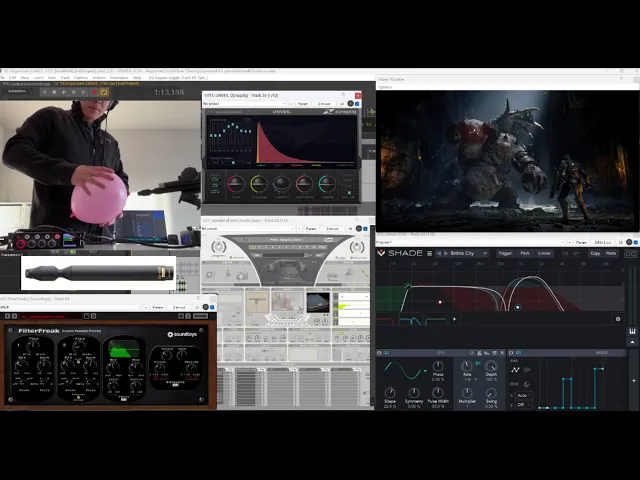Adjust the red FOCUS knob in UNVEIL
The height and width of the screenshot is (480, 640).
click(x=236, y=184)
